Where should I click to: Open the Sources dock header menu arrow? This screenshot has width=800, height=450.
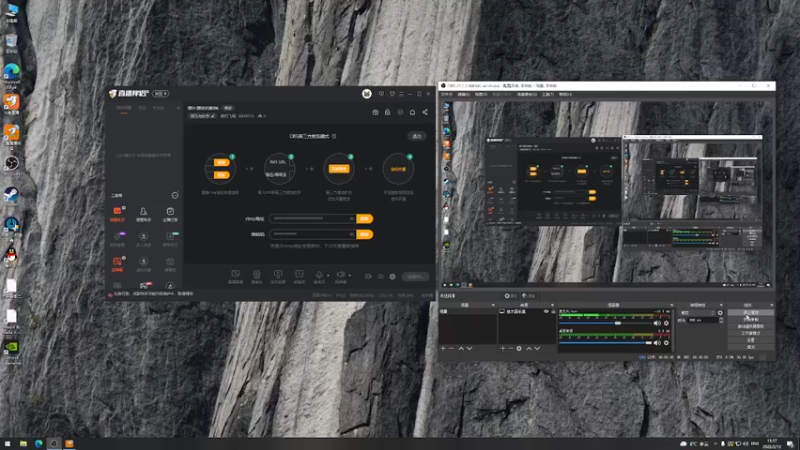pos(552,305)
